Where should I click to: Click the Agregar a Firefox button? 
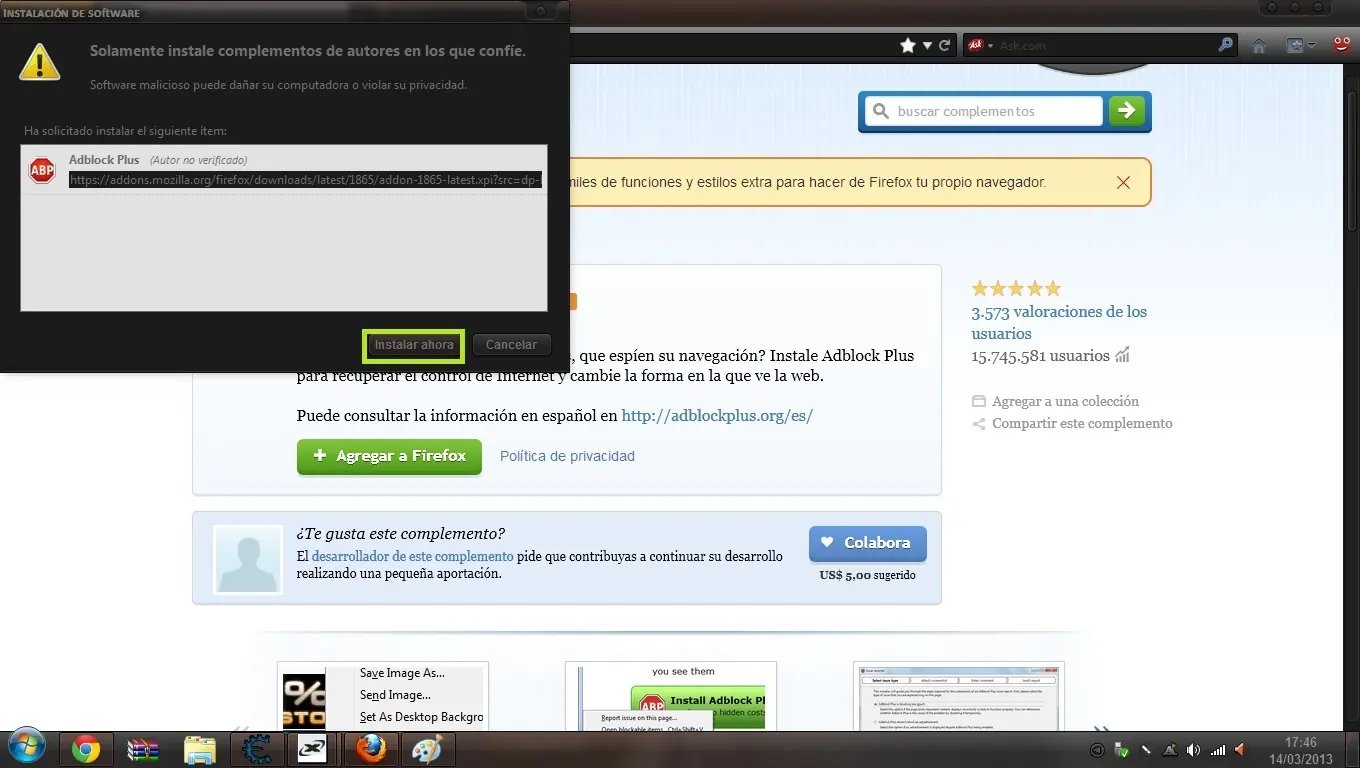coord(389,456)
